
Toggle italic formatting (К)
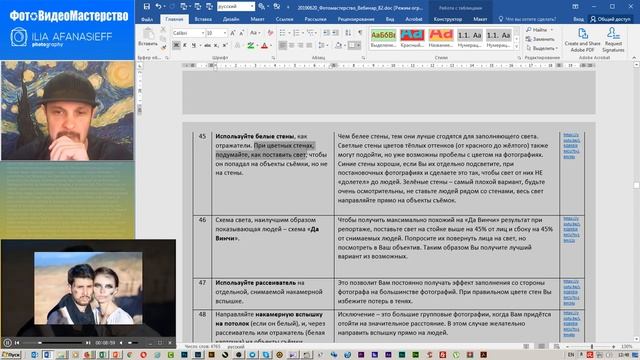click(x=185, y=45)
